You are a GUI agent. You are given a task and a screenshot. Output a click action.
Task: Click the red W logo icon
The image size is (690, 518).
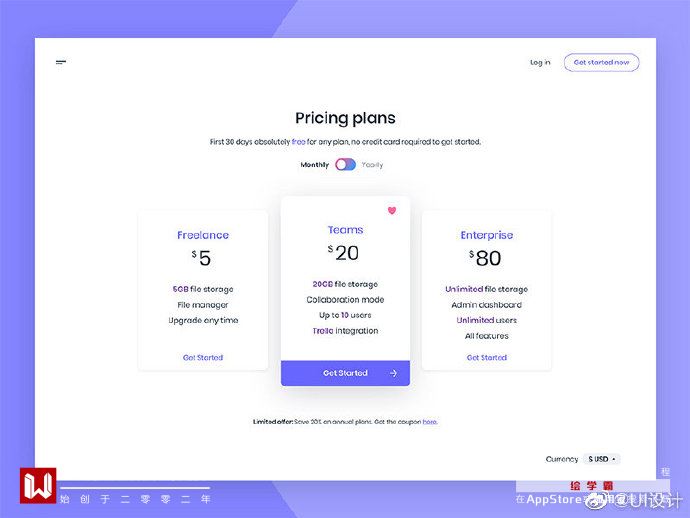coord(38,485)
